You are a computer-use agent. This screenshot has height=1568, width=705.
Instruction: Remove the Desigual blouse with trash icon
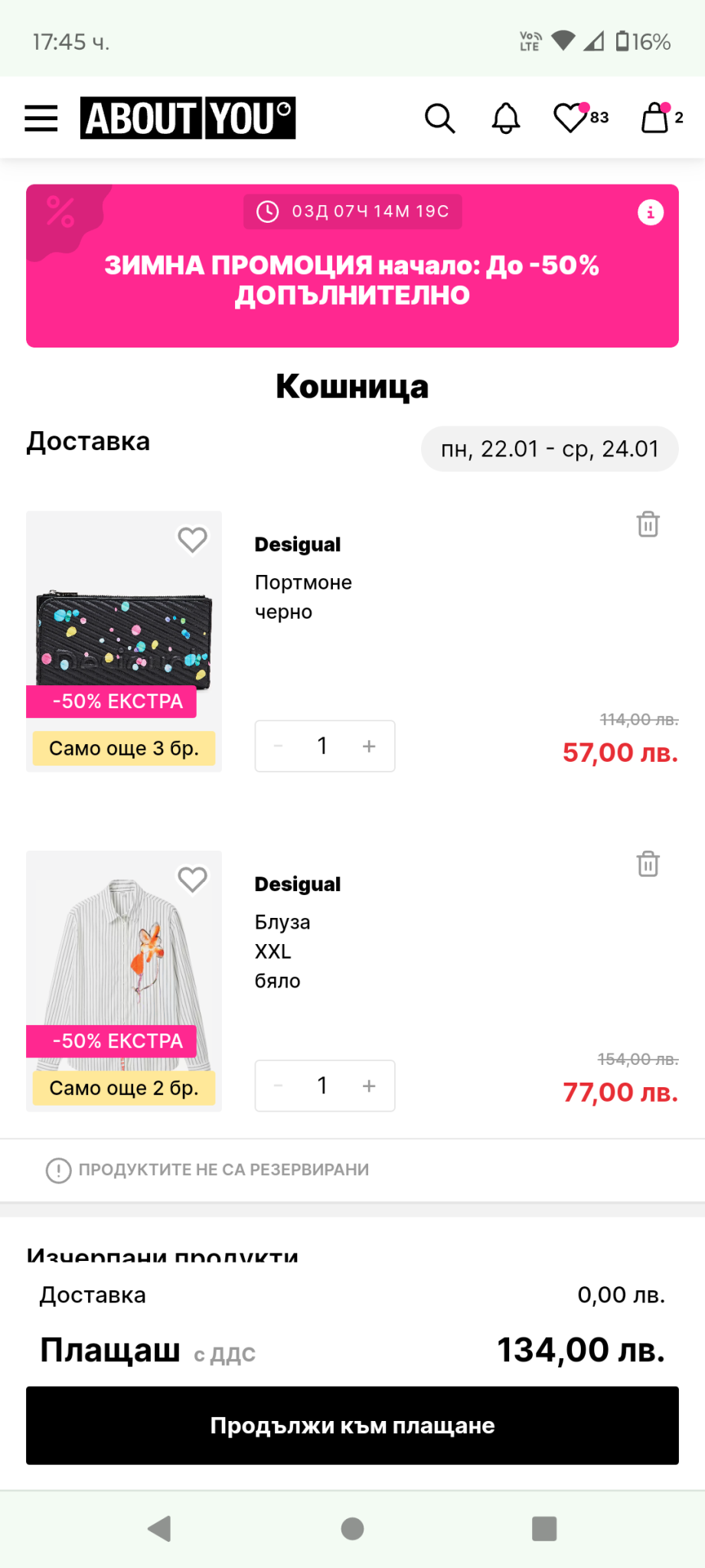(x=648, y=864)
